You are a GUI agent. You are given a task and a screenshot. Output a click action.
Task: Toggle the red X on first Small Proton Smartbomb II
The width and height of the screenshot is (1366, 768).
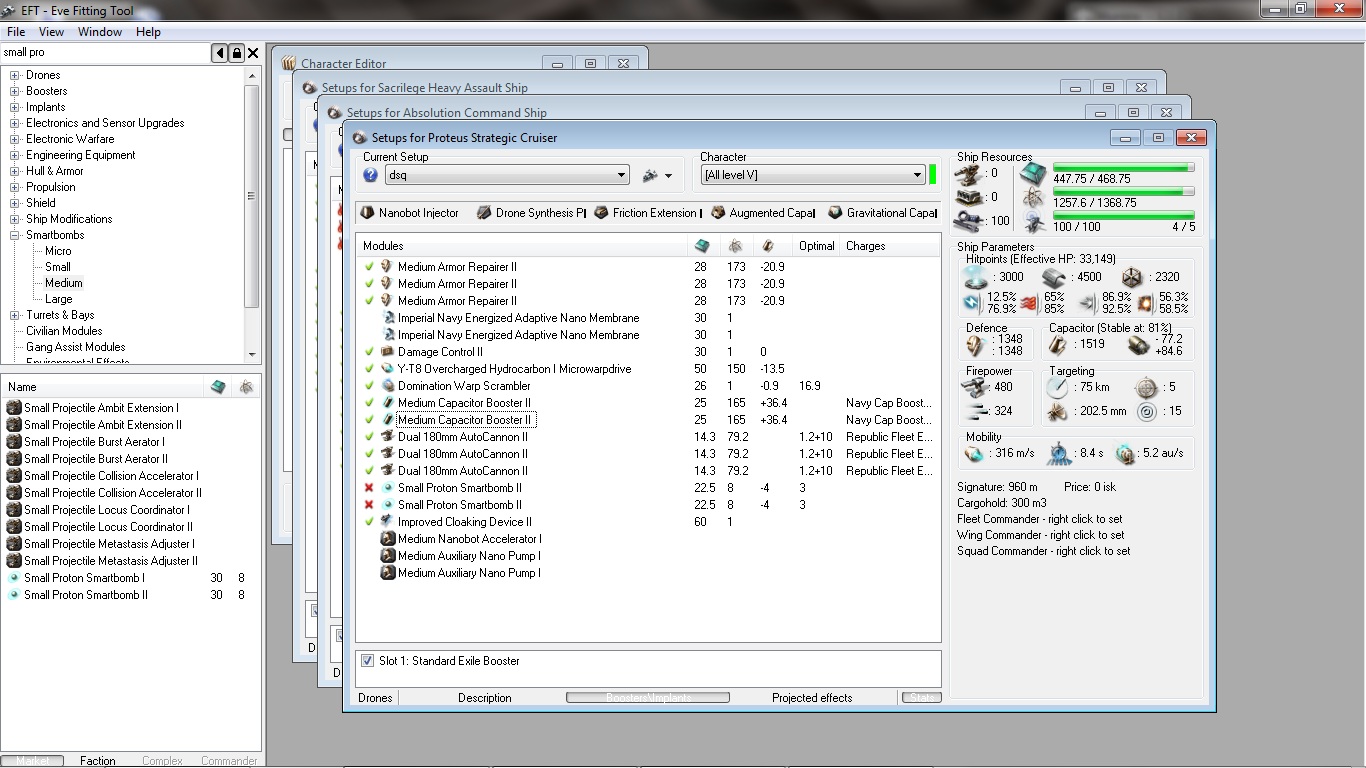(369, 488)
